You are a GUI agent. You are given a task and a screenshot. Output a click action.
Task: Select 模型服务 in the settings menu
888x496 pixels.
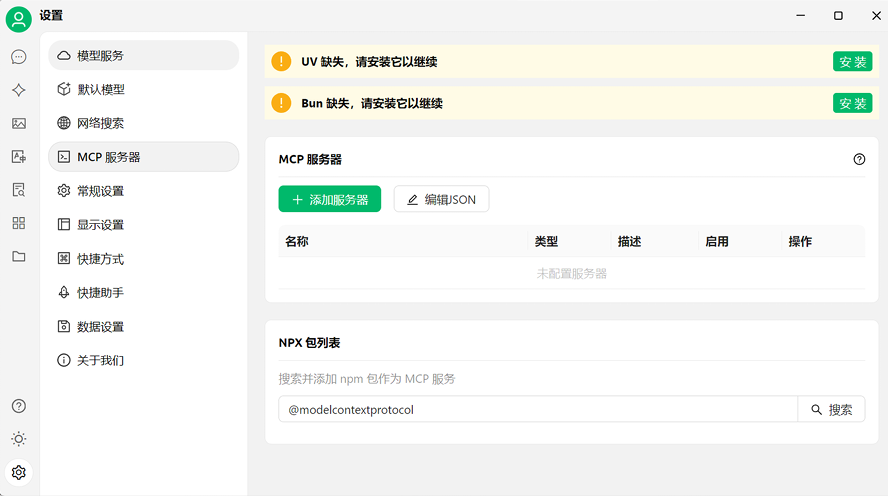(144, 55)
